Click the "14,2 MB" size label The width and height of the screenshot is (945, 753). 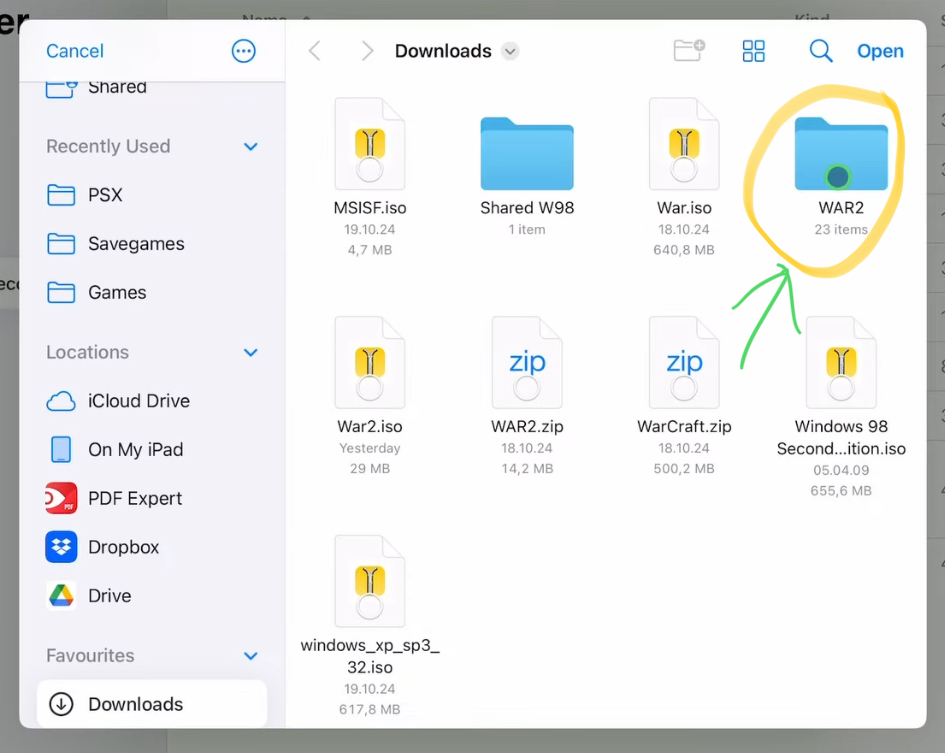(527, 469)
